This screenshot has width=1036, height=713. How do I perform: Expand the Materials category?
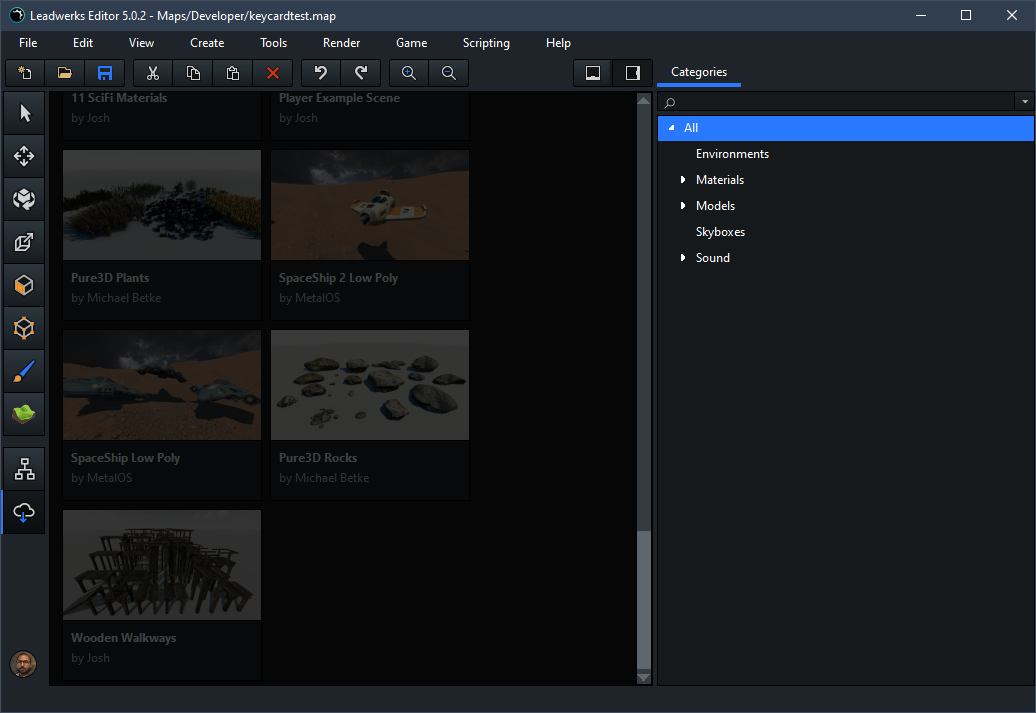click(x=683, y=180)
